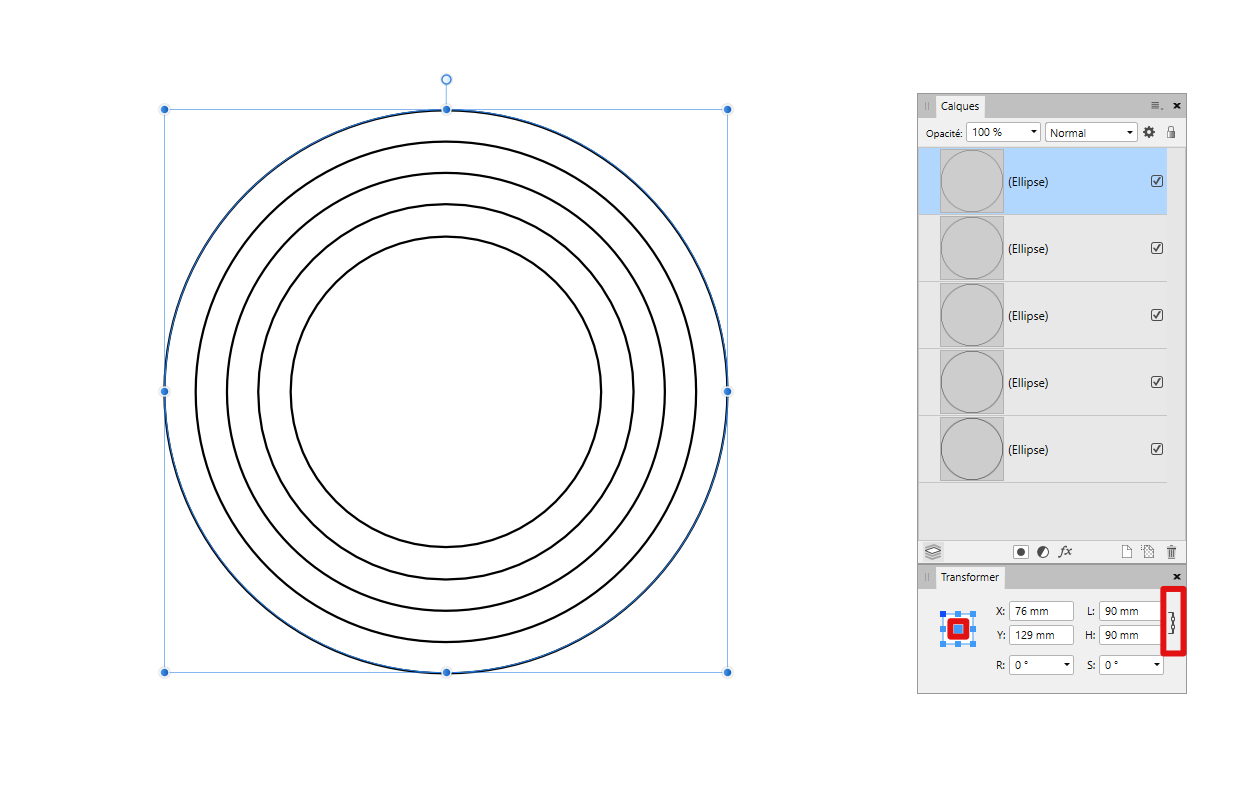Viewport: 1240px width, 807px height.
Task: Click the bottom-right corner selection handle
Action: (x=727, y=672)
